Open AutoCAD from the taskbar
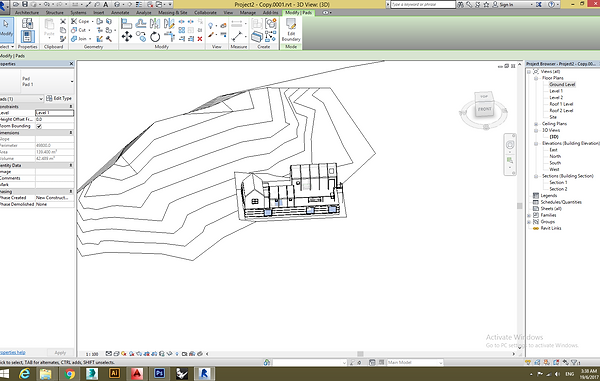Screen dimensions: 600x381 point(137,373)
